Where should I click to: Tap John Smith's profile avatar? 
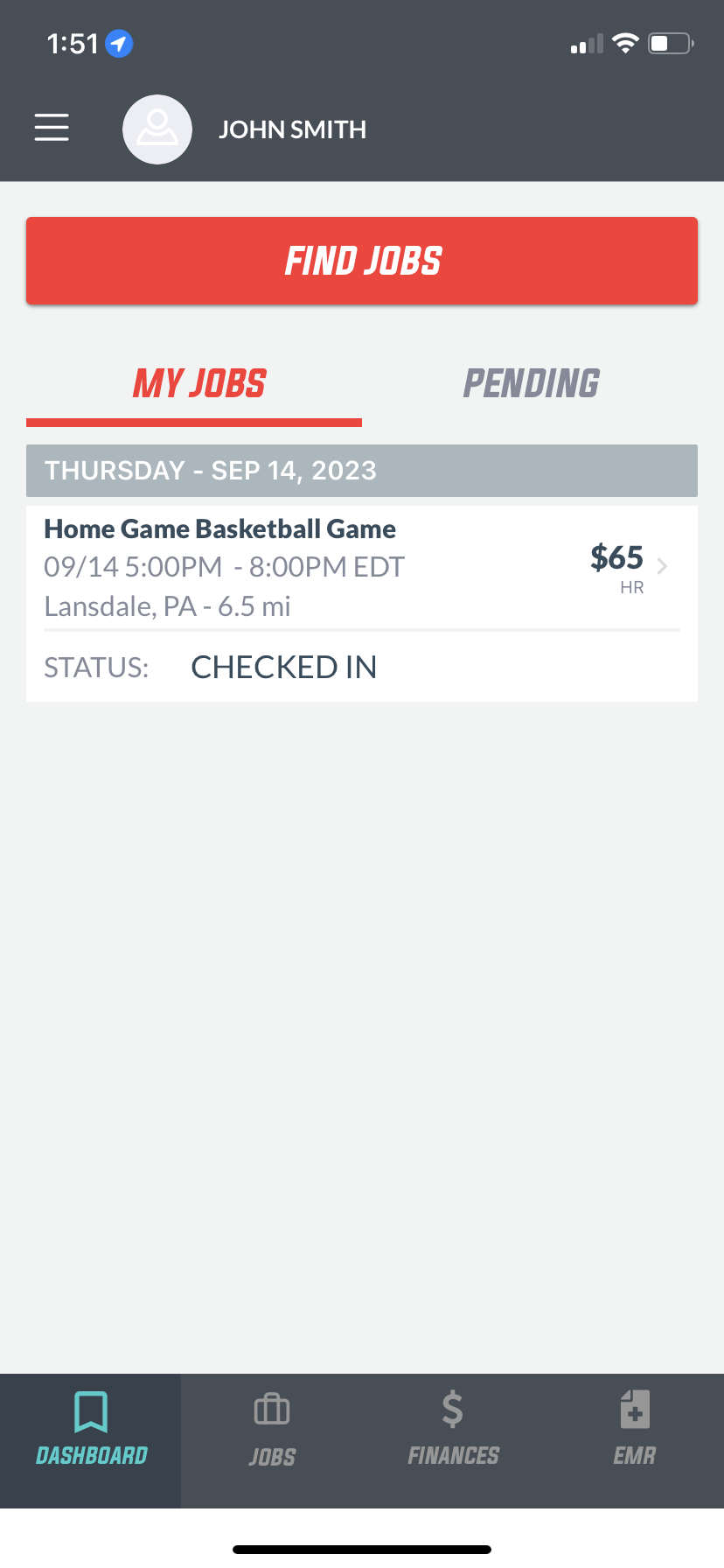point(157,129)
